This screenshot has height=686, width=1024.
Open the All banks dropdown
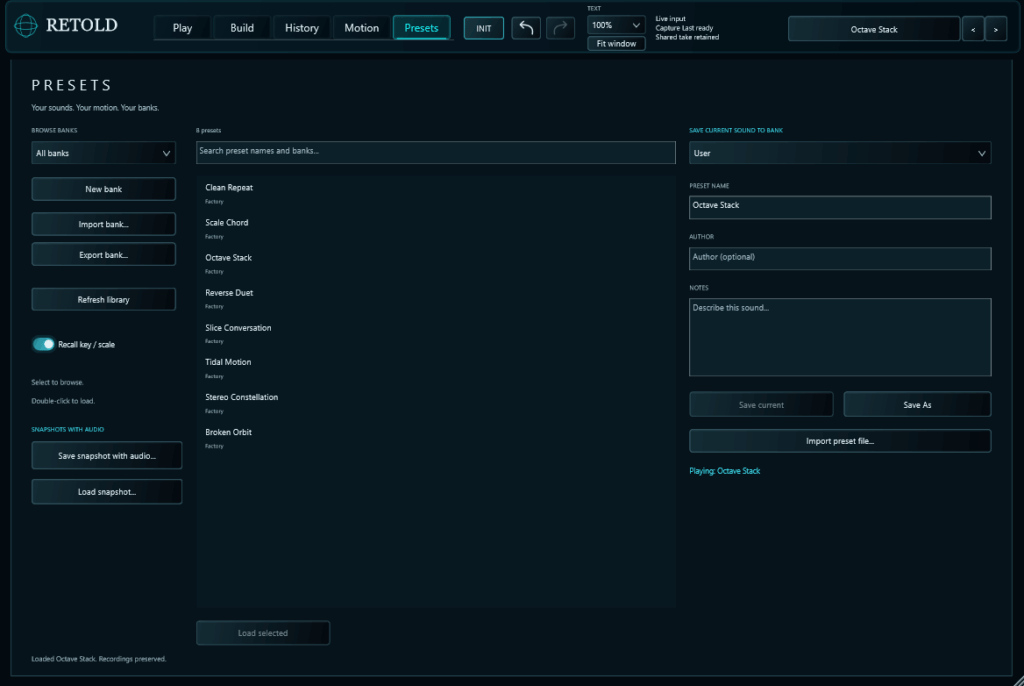[103, 153]
